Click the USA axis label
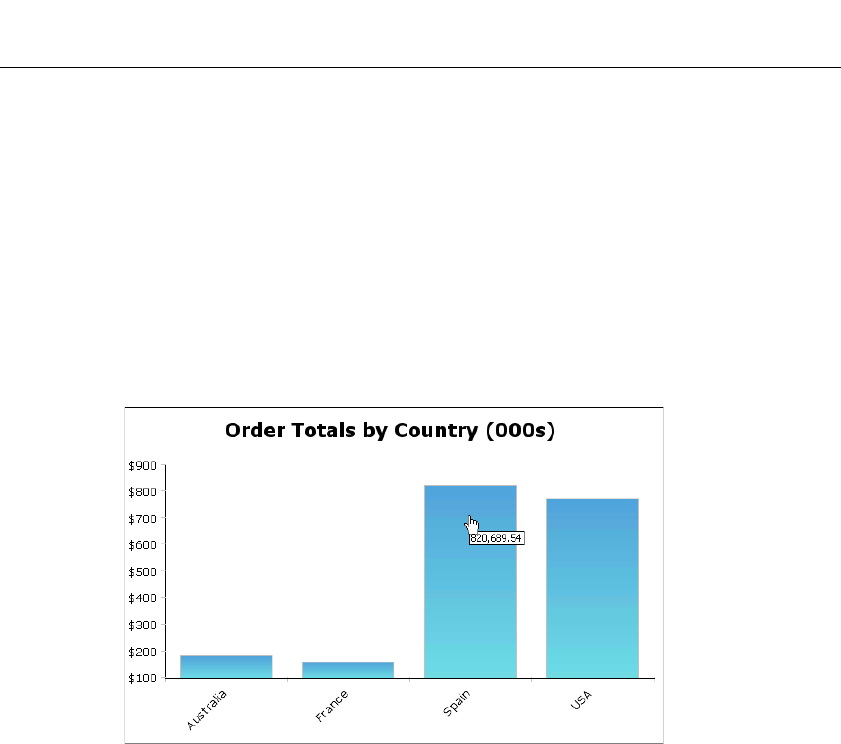Screen dimensions: 841x744 click(581, 700)
